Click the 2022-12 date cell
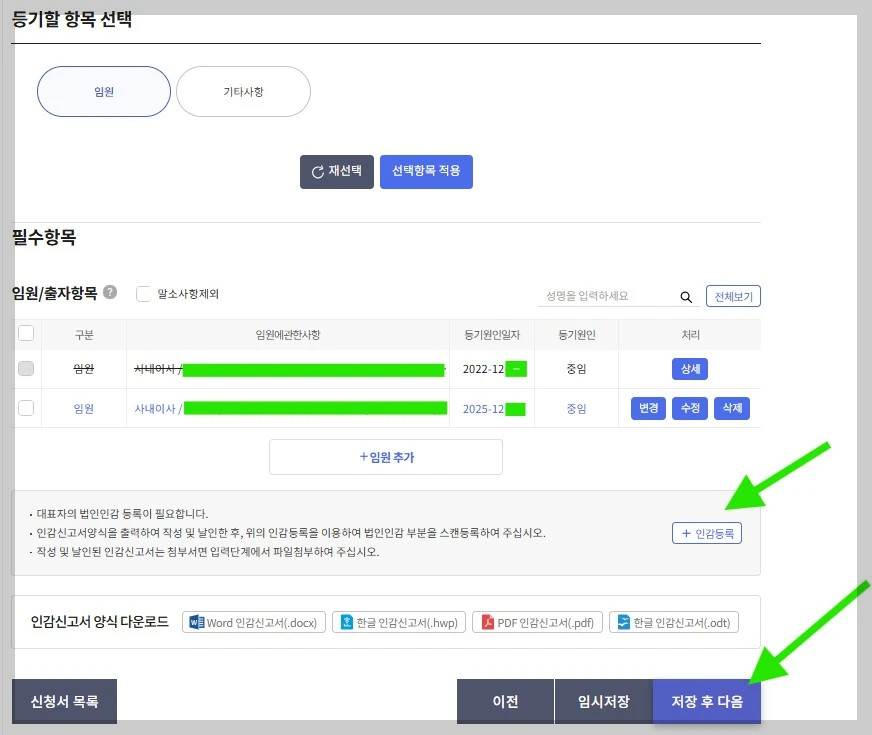The image size is (872, 735). [x=494, y=369]
